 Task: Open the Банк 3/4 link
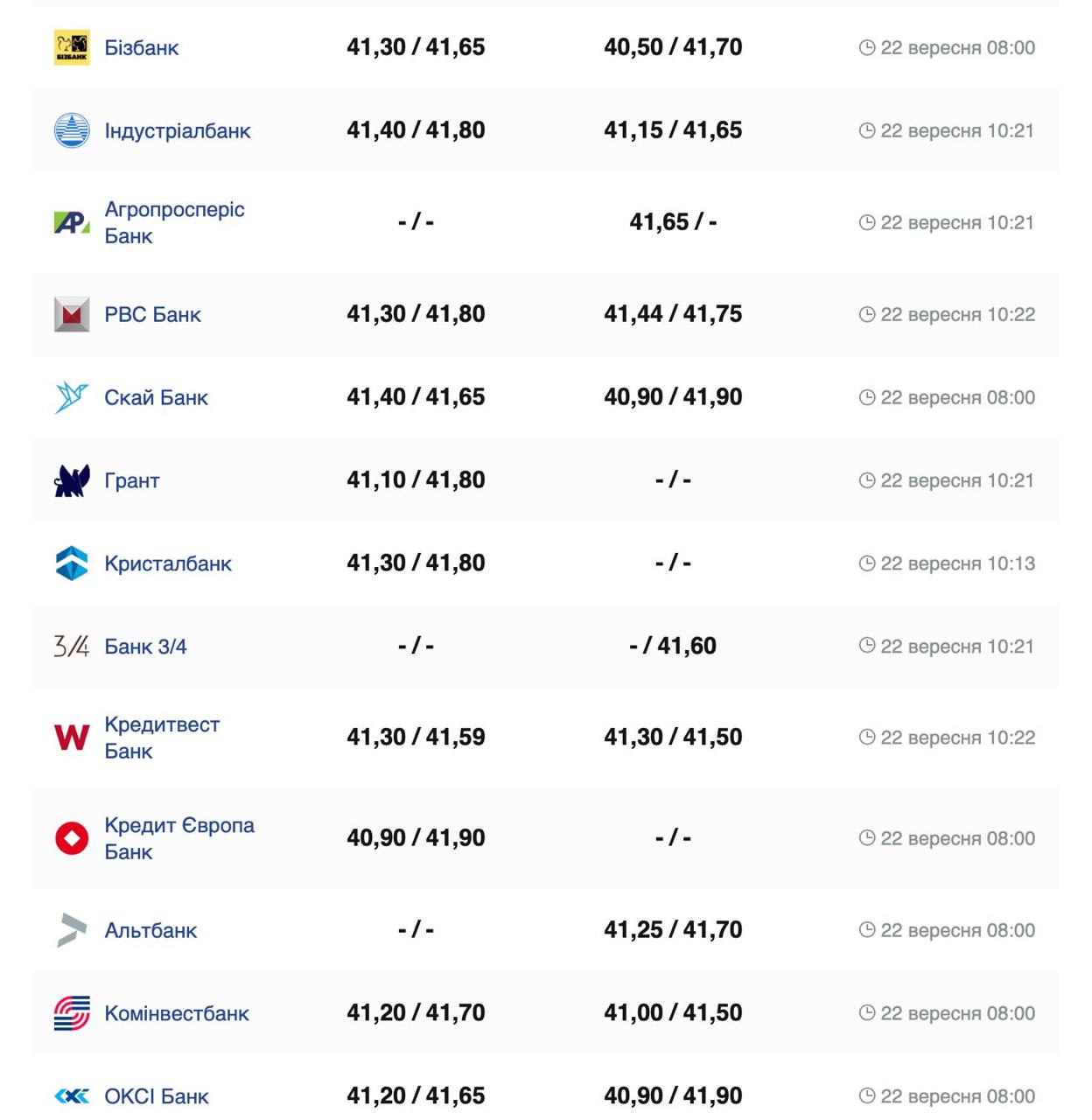coord(145,647)
